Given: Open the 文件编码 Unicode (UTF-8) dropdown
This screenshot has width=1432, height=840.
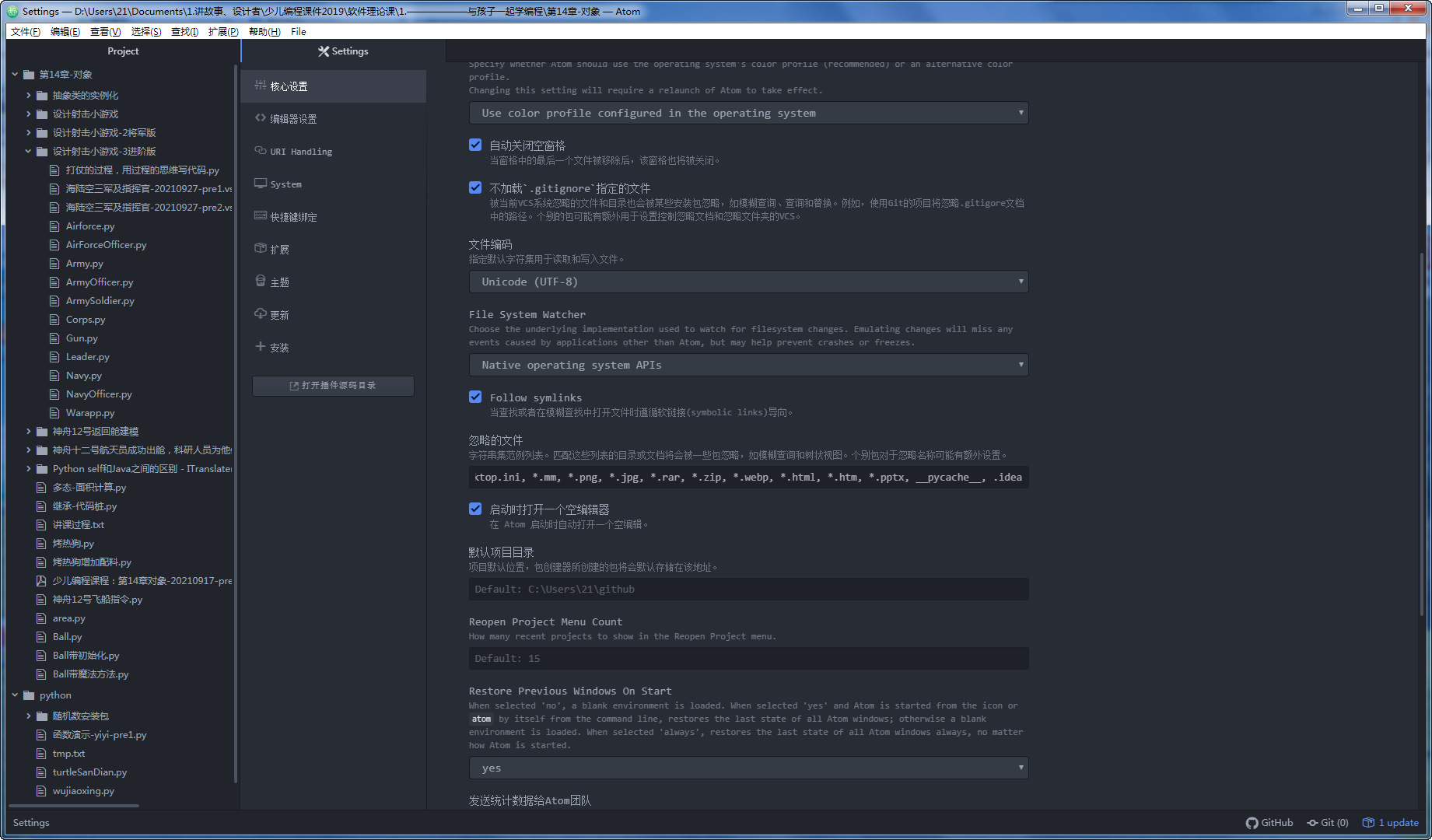Looking at the screenshot, I should [748, 282].
